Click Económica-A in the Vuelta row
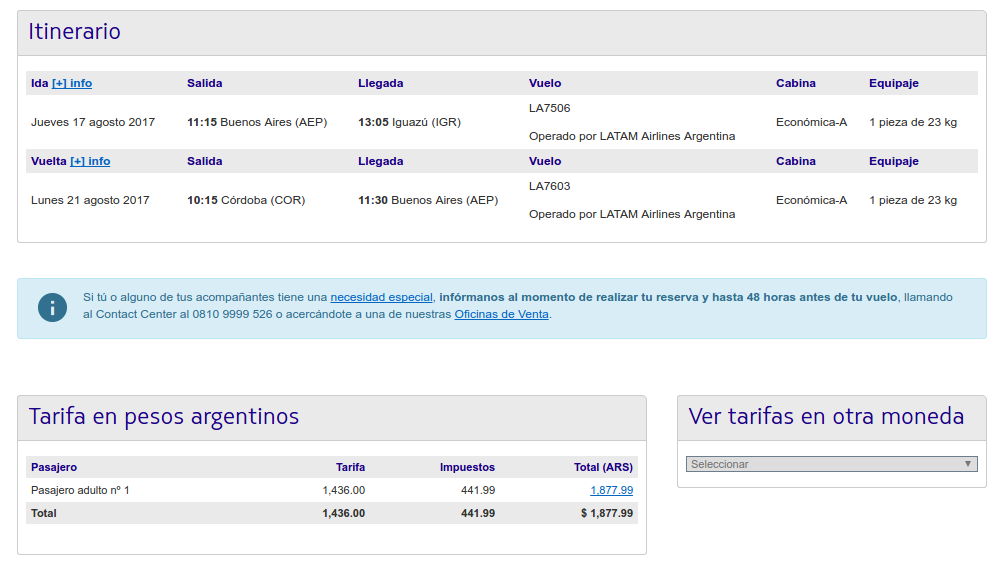Image resolution: width=995 pixels, height=567 pixels. [812, 200]
